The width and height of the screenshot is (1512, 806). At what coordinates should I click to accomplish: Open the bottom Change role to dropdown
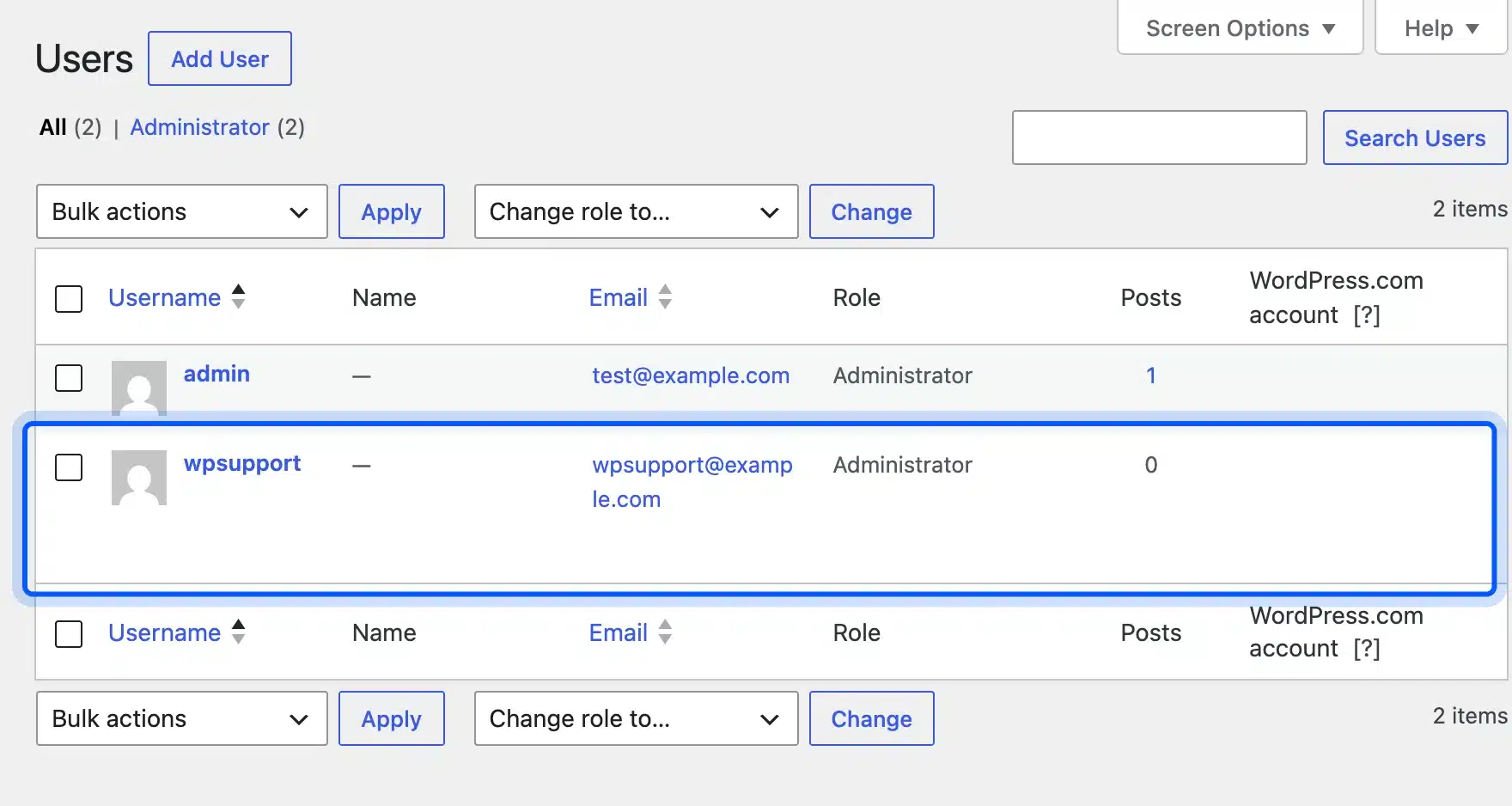[637, 718]
